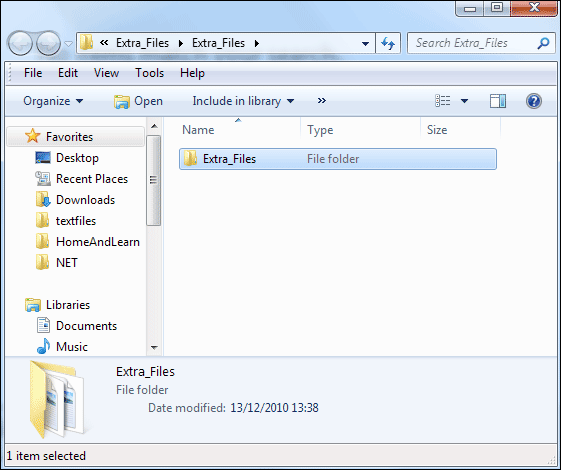This screenshot has height=470, width=561.
Task: Click navigation pane scroll down arrow
Action: (154, 348)
